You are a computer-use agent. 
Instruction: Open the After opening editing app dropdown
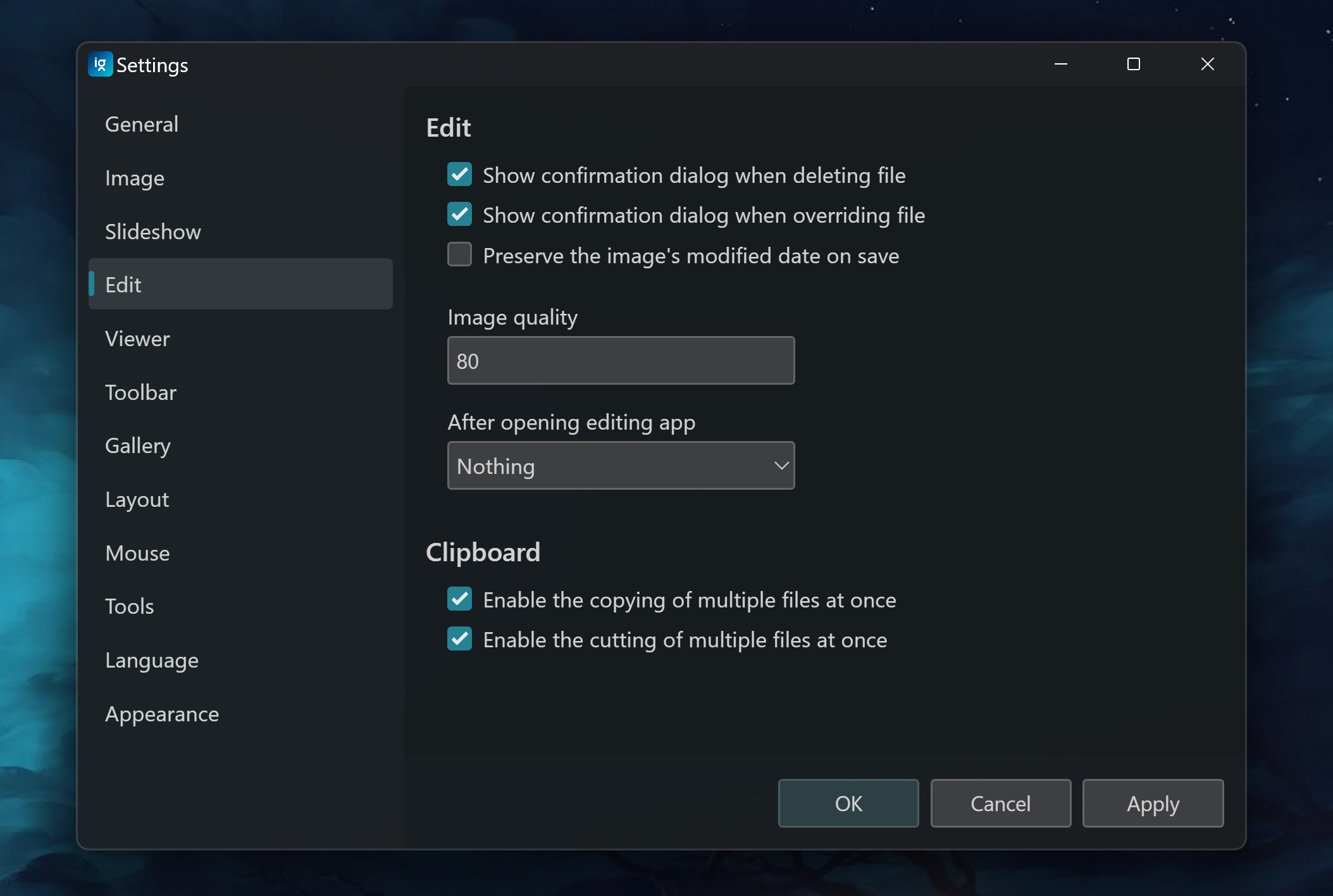(x=620, y=466)
